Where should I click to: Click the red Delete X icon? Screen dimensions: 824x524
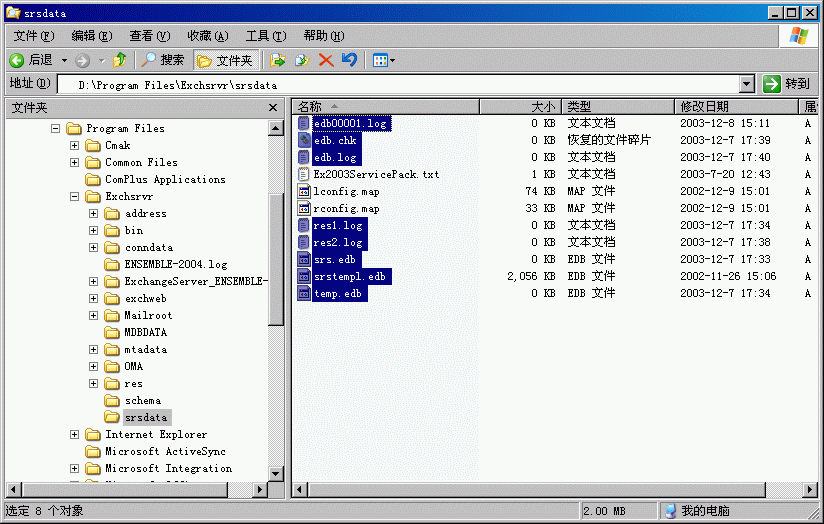[325, 60]
